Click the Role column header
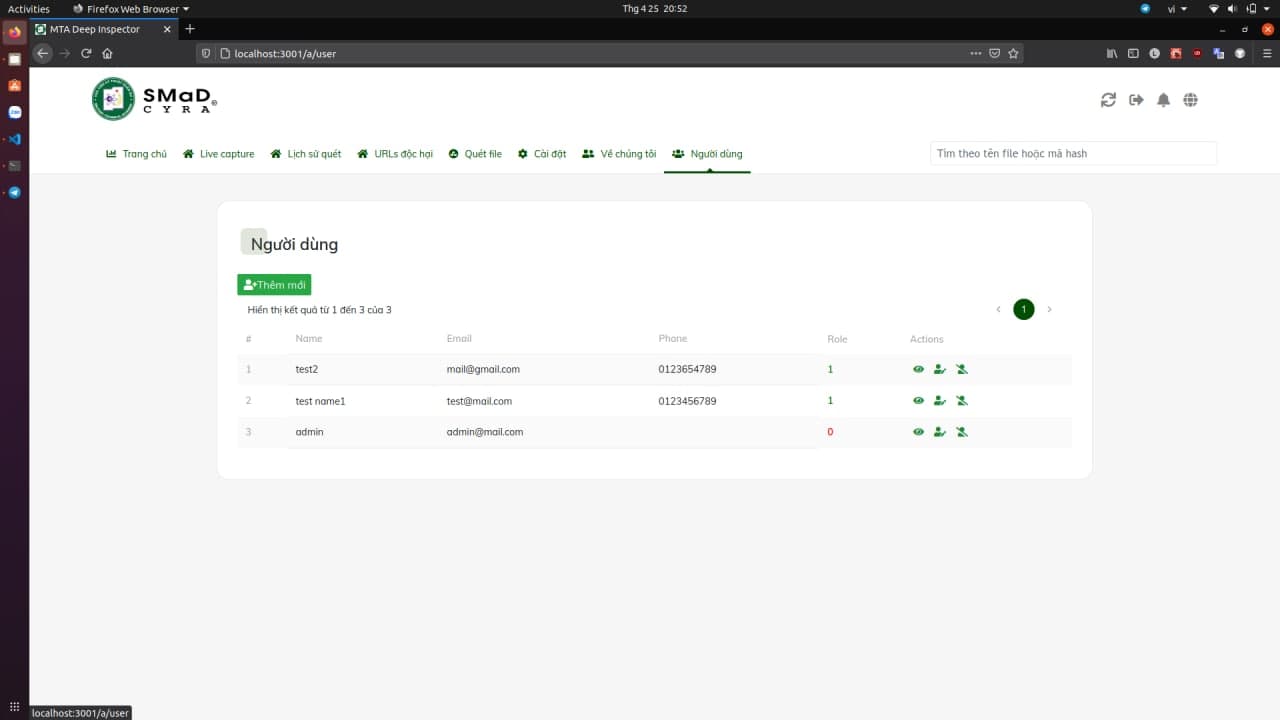 point(837,339)
